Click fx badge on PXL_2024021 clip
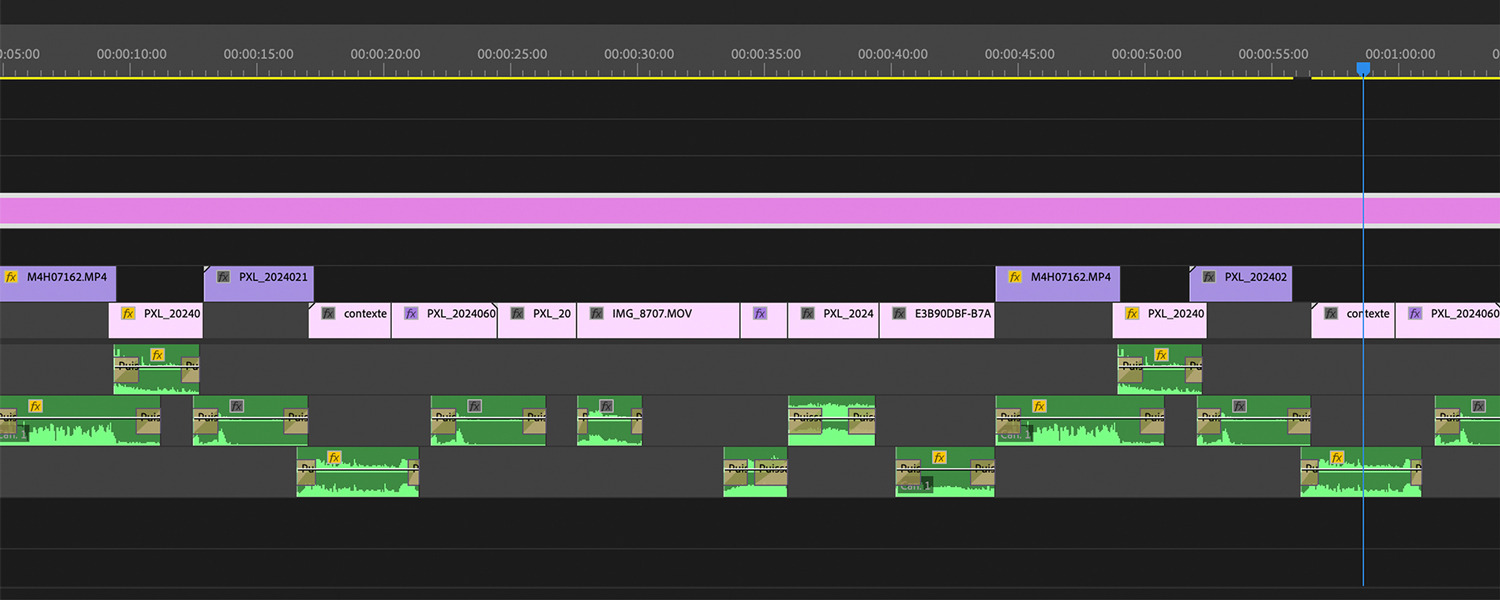Screen dimensions: 1500x600 pyautogui.click(x=223, y=277)
